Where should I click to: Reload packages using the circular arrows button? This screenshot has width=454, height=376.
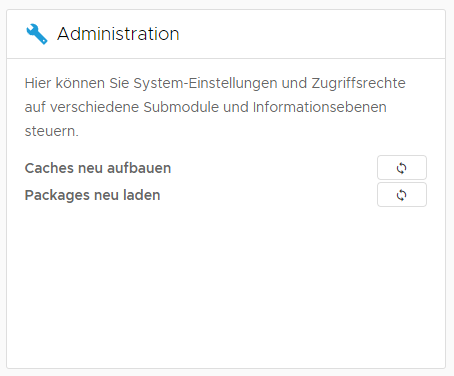402,195
